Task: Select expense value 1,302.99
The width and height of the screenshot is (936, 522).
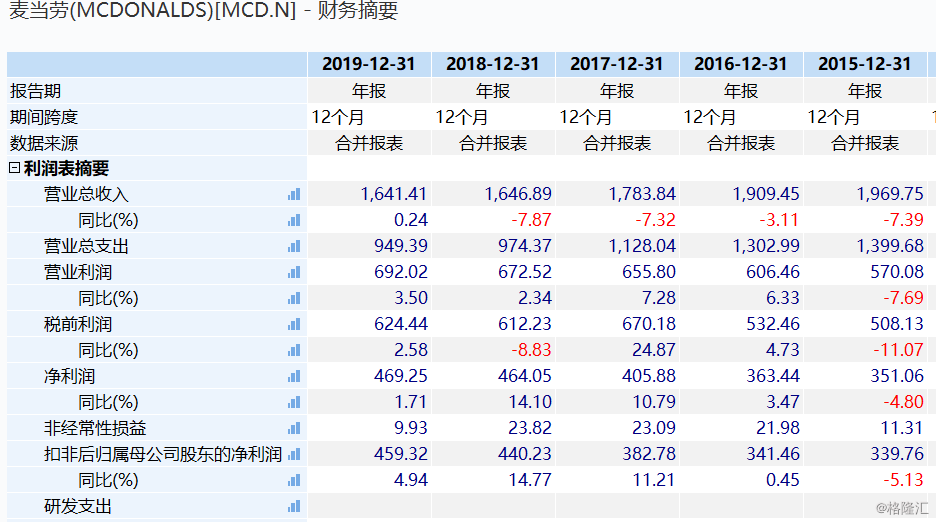Action: click(766, 245)
